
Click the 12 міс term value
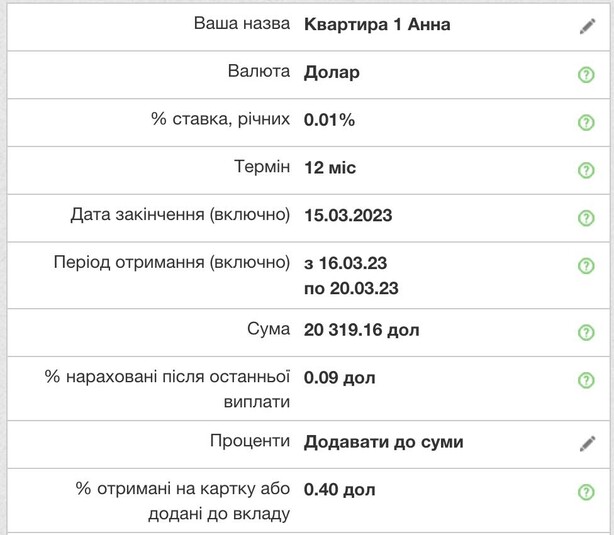[330, 168]
